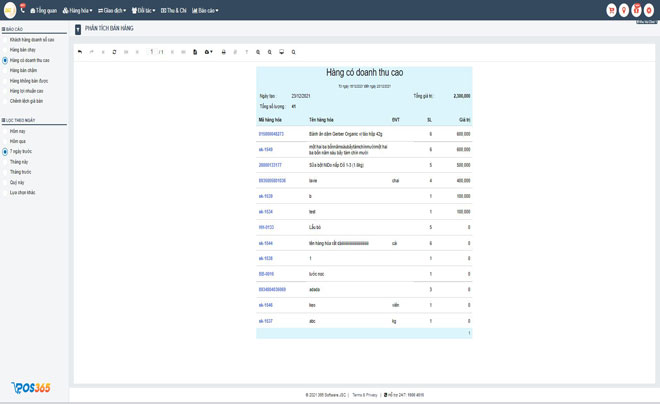
Task: Click the 'Terms & Privacy' footer link
Action: click(x=365, y=395)
